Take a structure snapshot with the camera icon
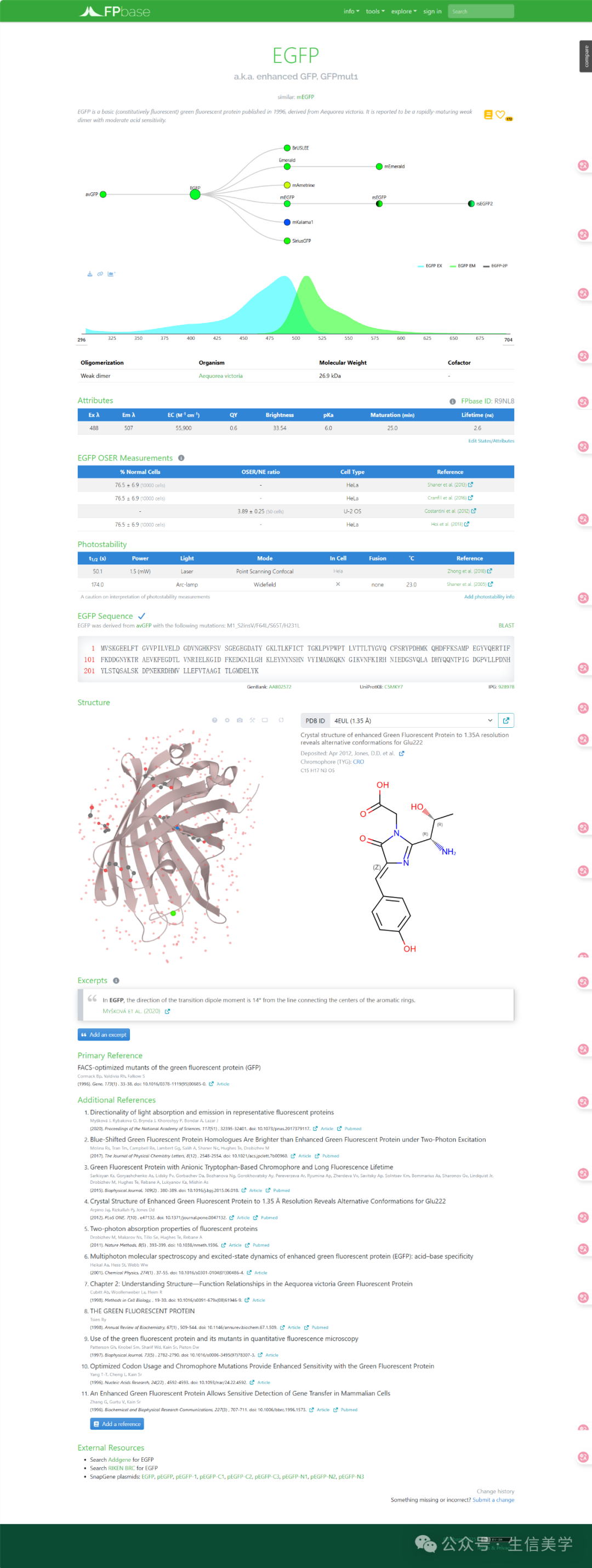The image size is (592, 1568). point(240,720)
